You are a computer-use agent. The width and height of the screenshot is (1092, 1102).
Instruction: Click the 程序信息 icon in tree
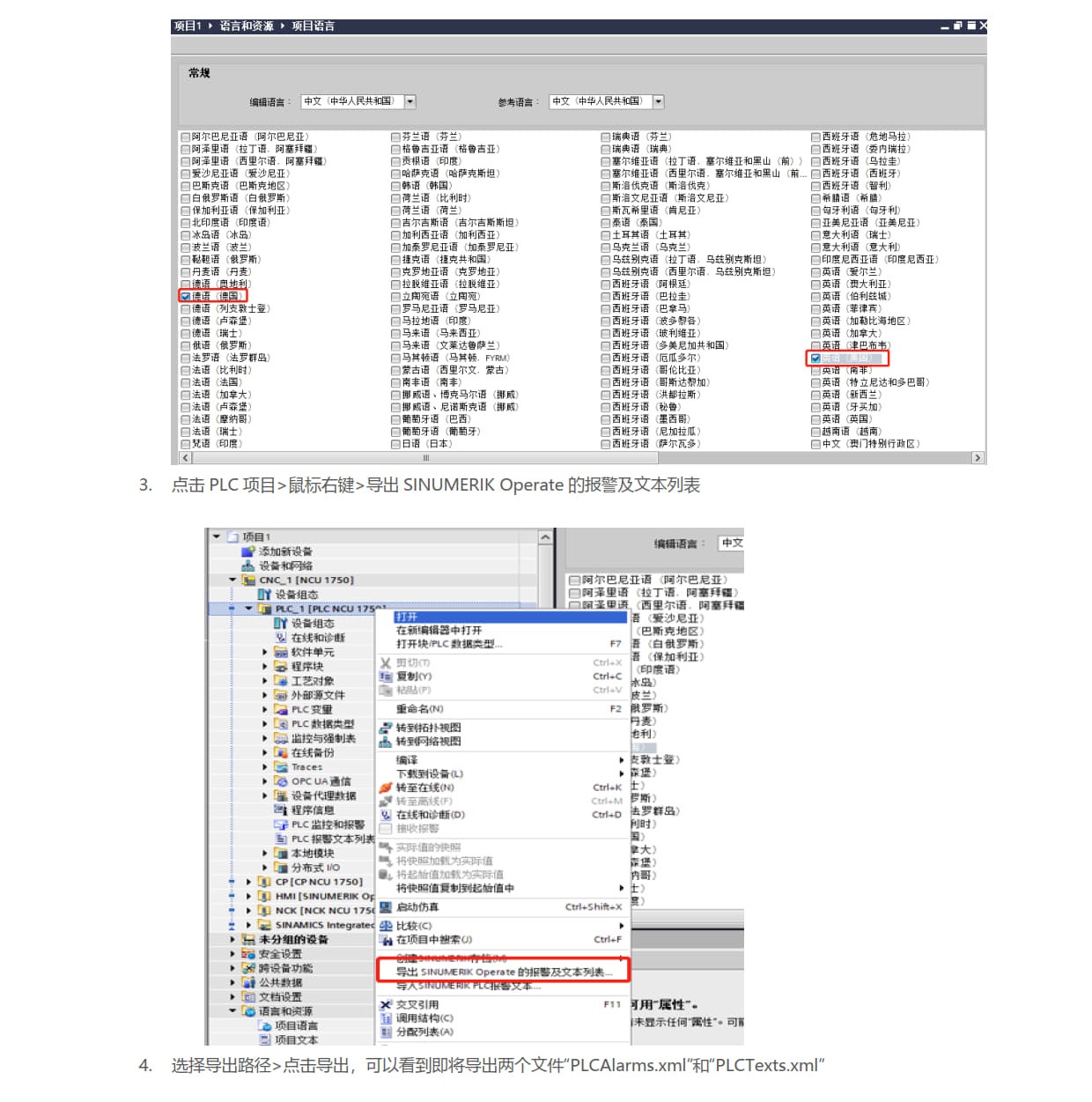pyautogui.click(x=281, y=810)
